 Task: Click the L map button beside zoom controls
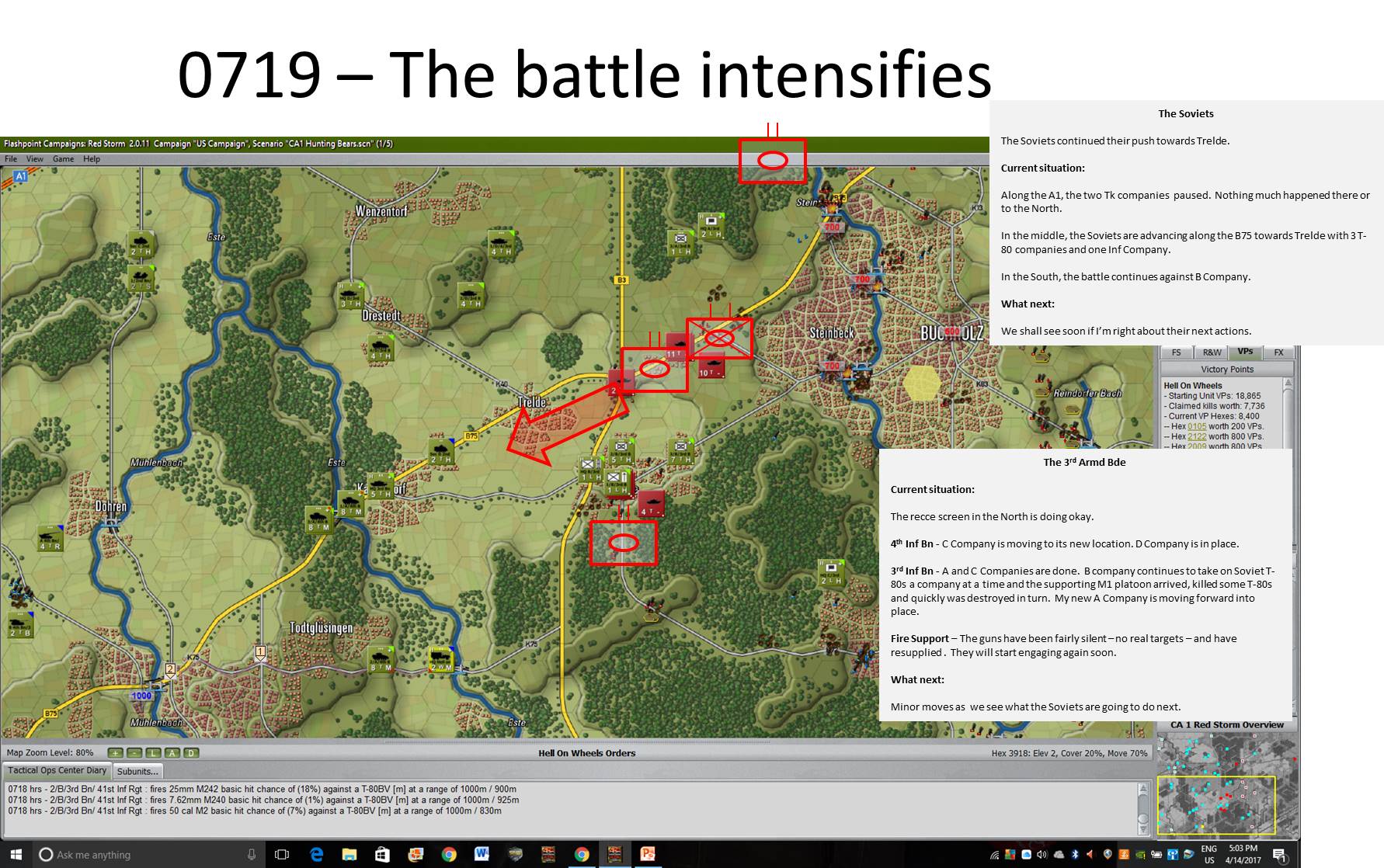click(153, 753)
